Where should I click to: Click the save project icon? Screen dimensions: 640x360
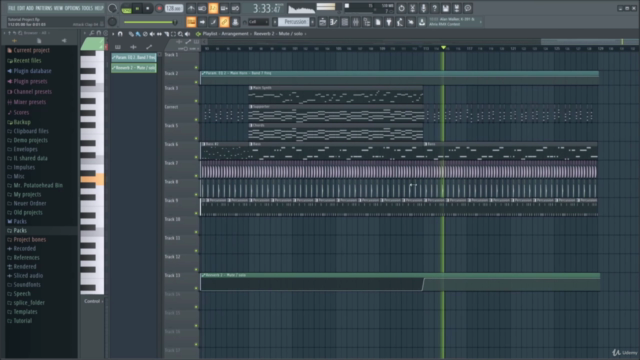445,8
